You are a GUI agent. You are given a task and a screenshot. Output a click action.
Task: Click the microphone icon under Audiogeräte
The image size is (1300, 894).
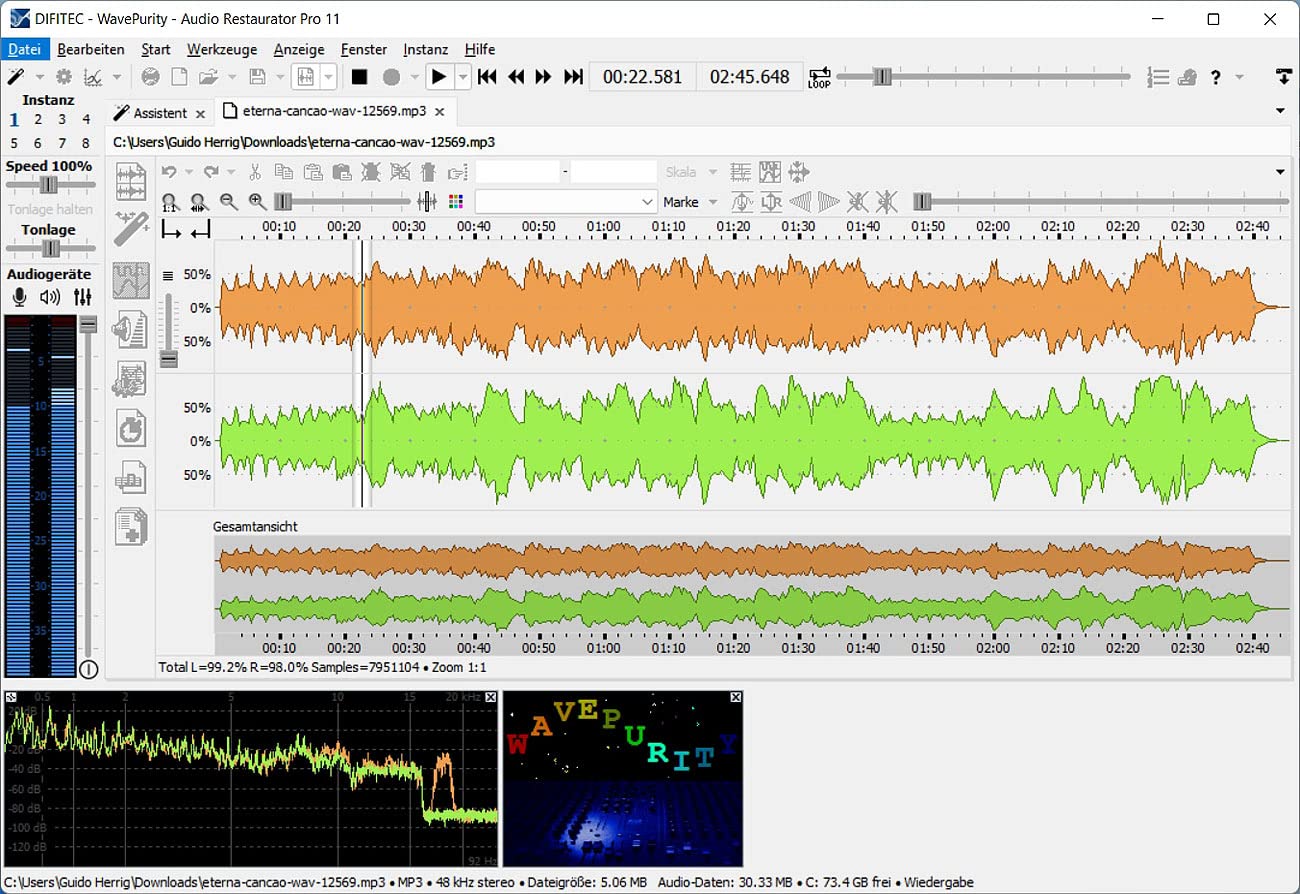pos(19,296)
